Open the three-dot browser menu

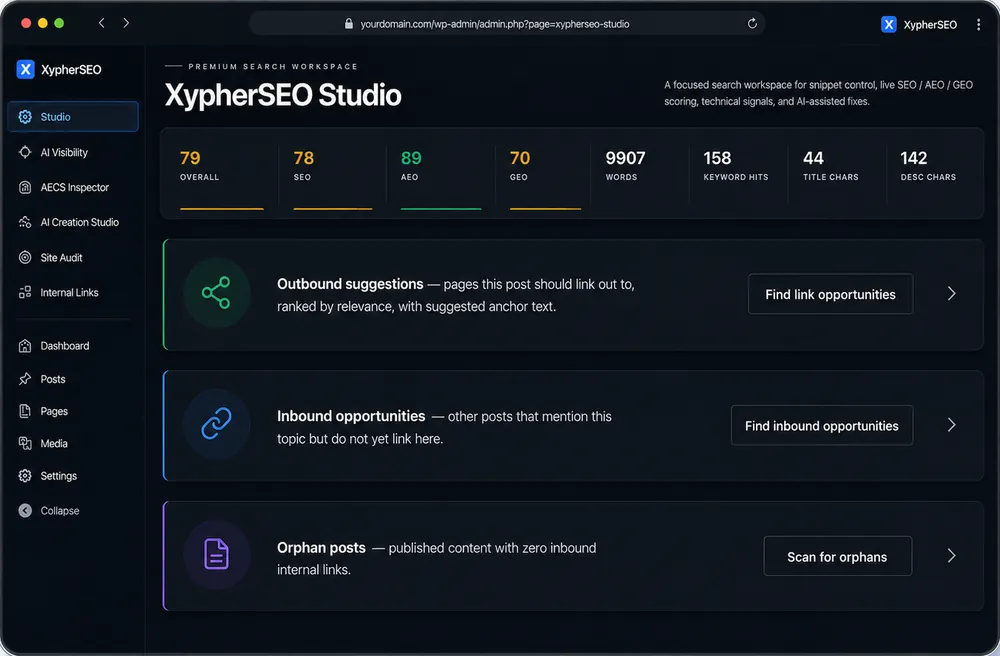[978, 24]
